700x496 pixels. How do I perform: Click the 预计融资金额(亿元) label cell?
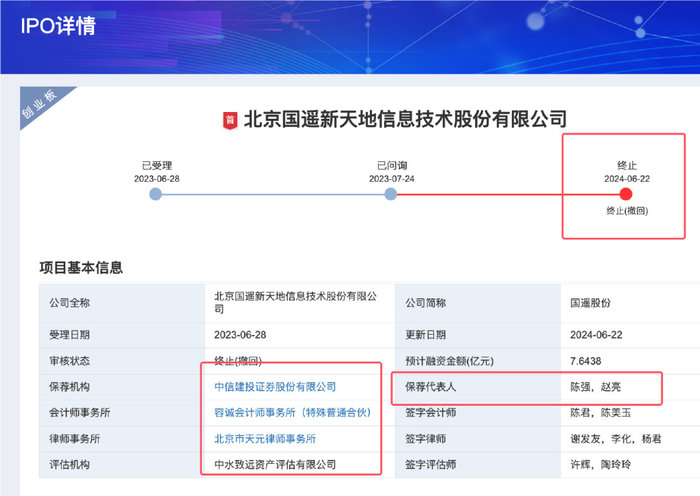(x=478, y=361)
